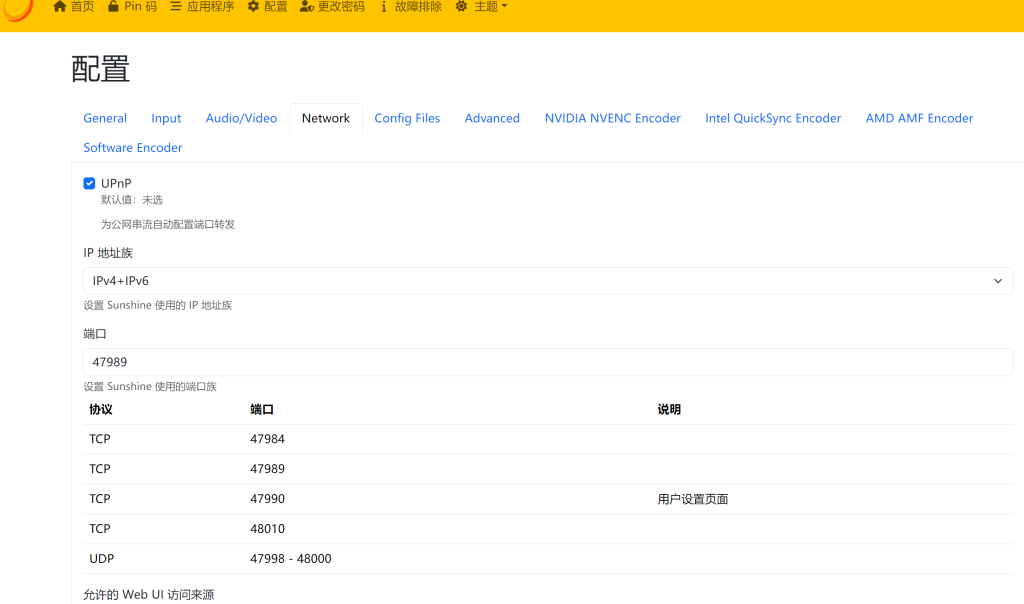Click the configuration gear icon

tap(253, 7)
